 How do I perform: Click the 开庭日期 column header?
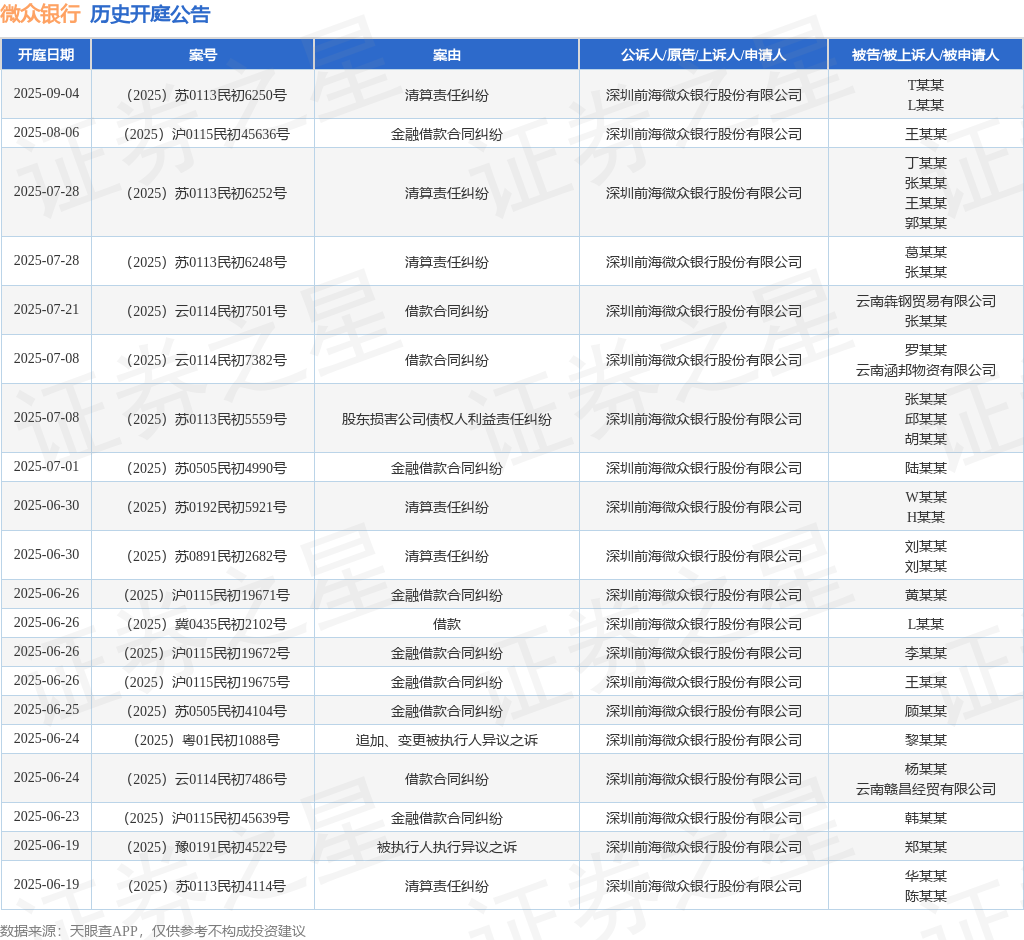(46, 55)
